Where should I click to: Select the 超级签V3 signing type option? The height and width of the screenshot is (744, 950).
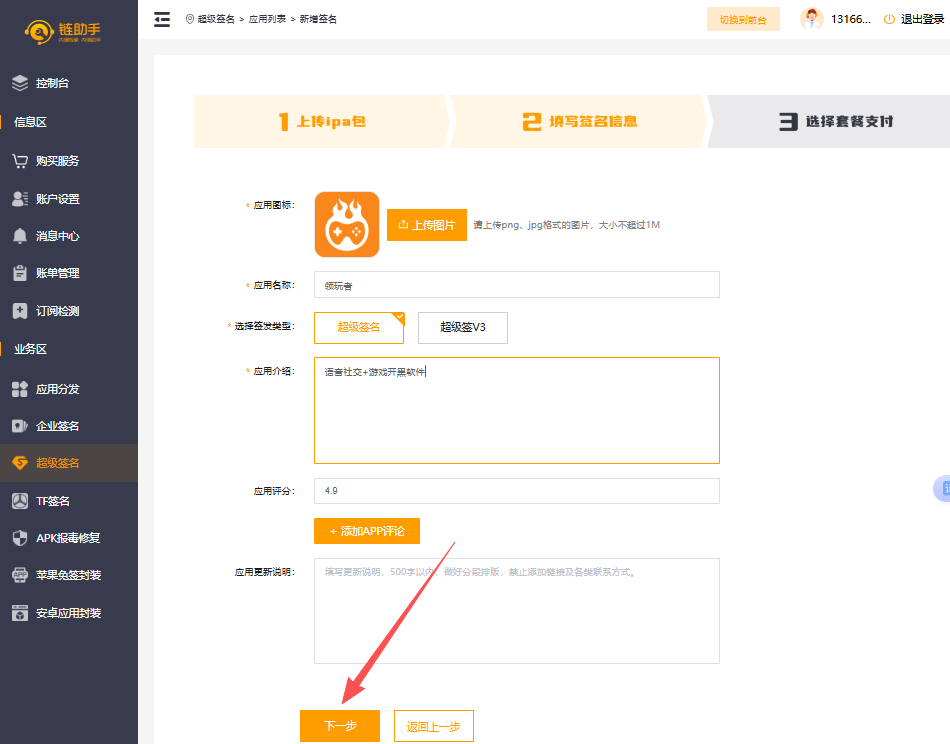pyautogui.click(x=462, y=327)
